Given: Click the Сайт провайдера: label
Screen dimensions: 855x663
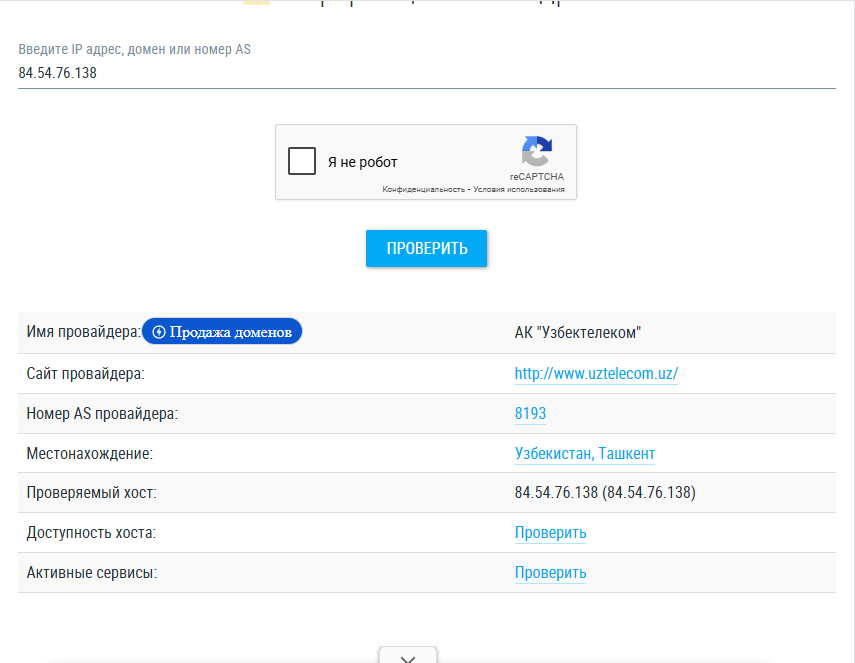Looking at the screenshot, I should [x=86, y=373].
